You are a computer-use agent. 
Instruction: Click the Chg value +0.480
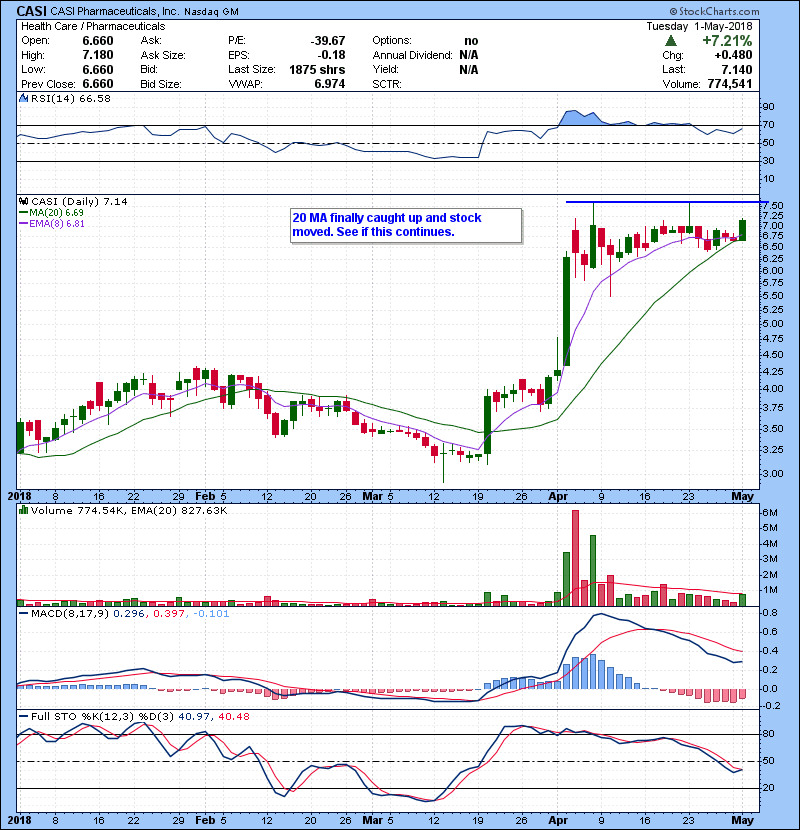tap(733, 55)
